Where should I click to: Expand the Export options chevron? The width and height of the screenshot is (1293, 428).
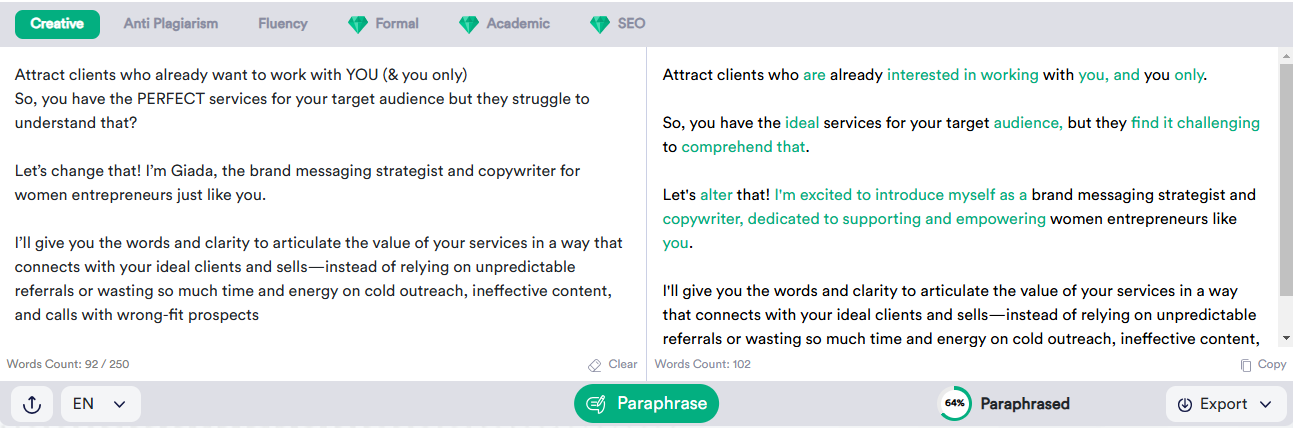click(1266, 405)
